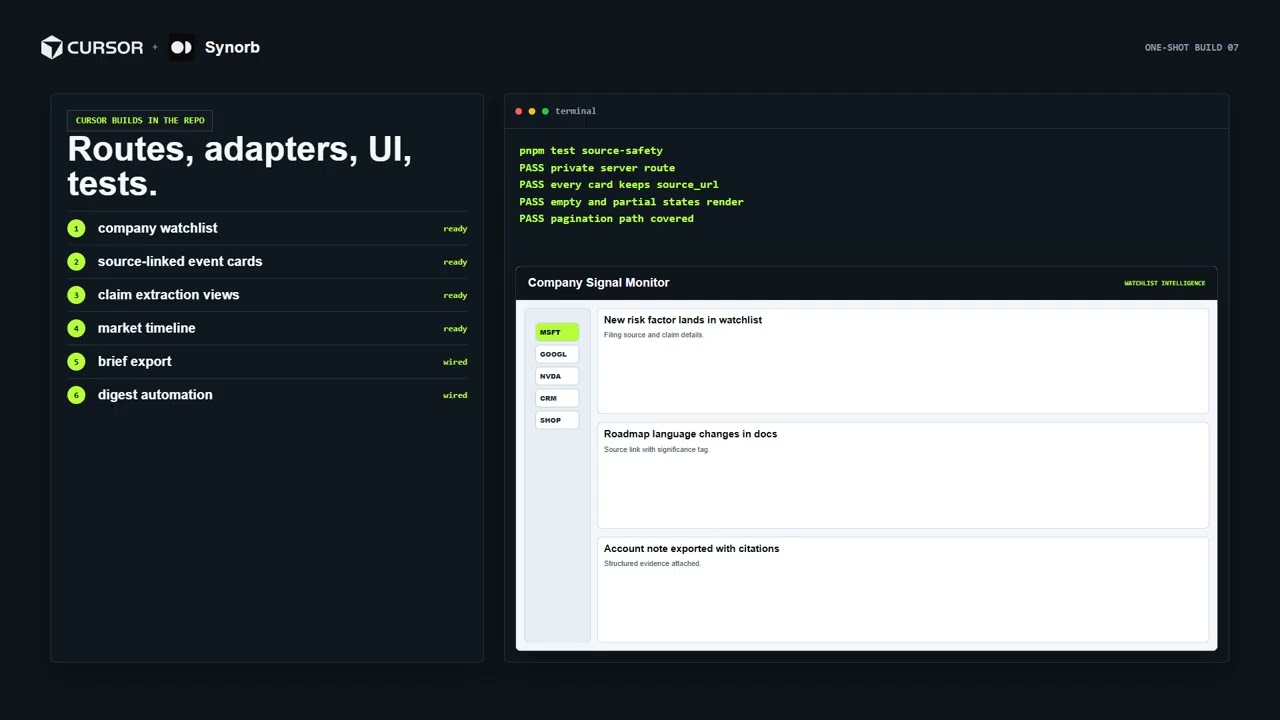Click ready status for company watchlist
This screenshot has width=1280, height=720.
[x=455, y=229]
